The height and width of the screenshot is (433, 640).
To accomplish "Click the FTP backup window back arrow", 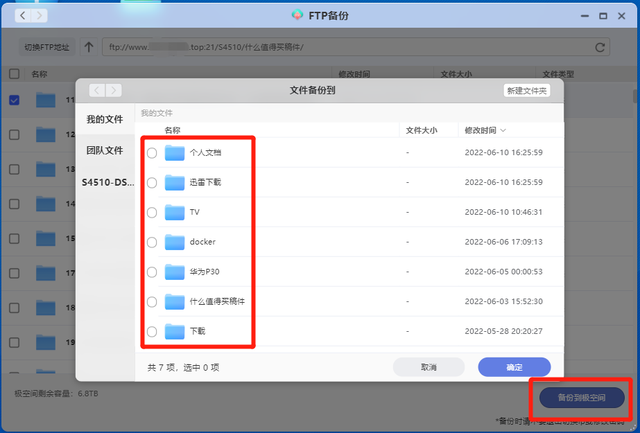I will point(23,16).
